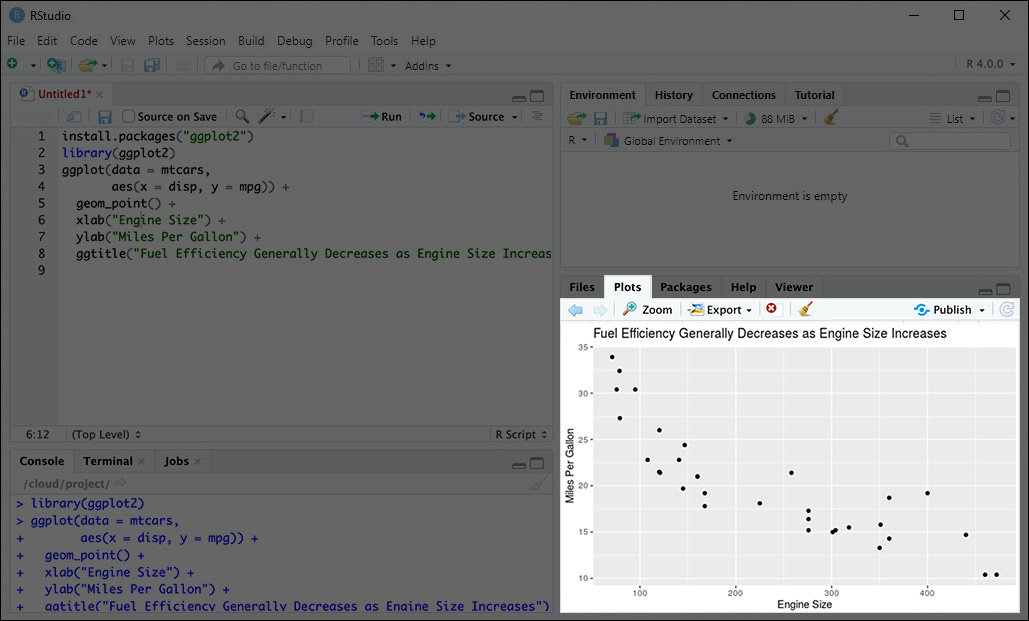Open the Debug menu
Viewport: 1029px width, 621px height.
[295, 41]
